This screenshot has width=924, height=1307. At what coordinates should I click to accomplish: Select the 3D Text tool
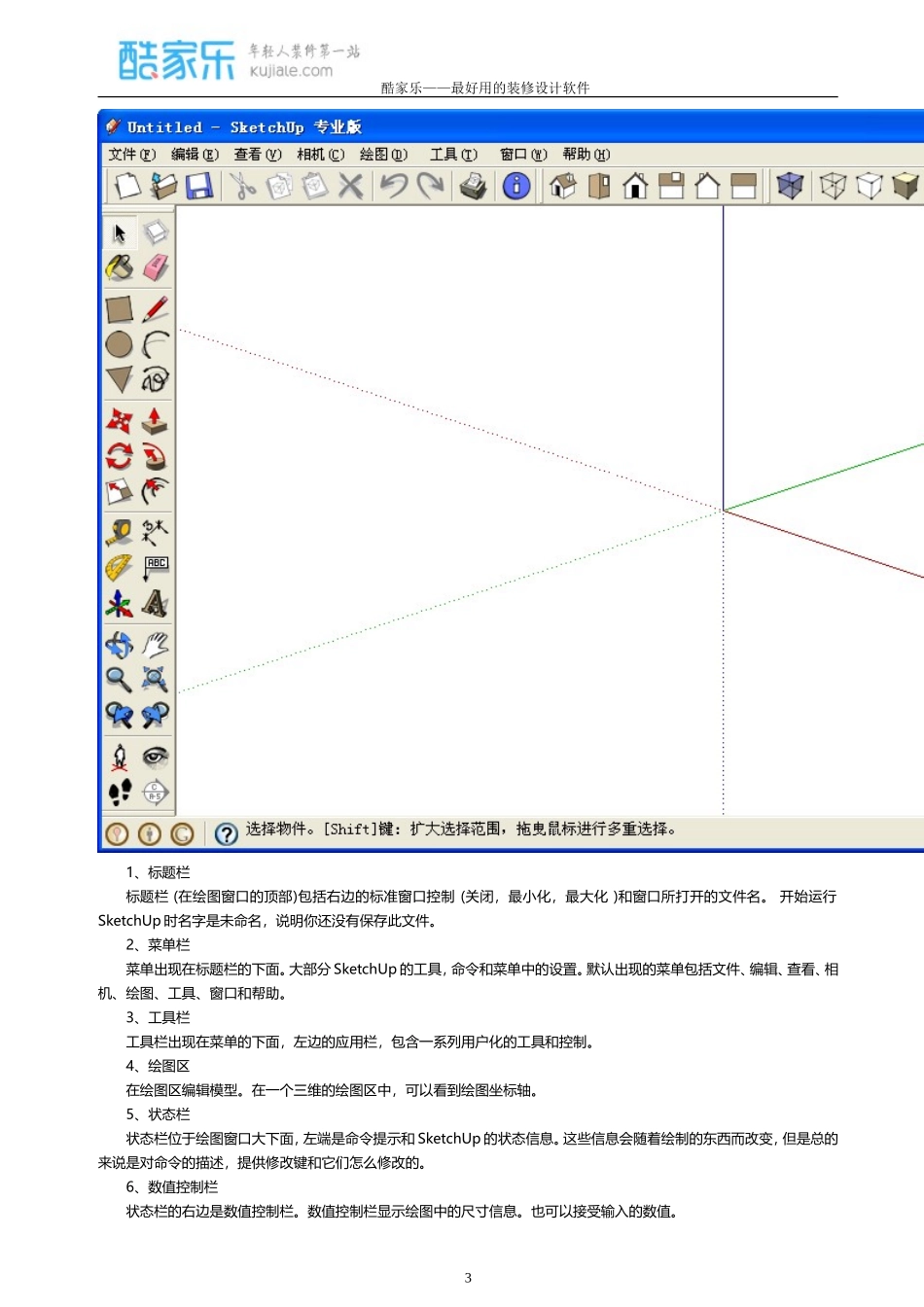[156, 604]
